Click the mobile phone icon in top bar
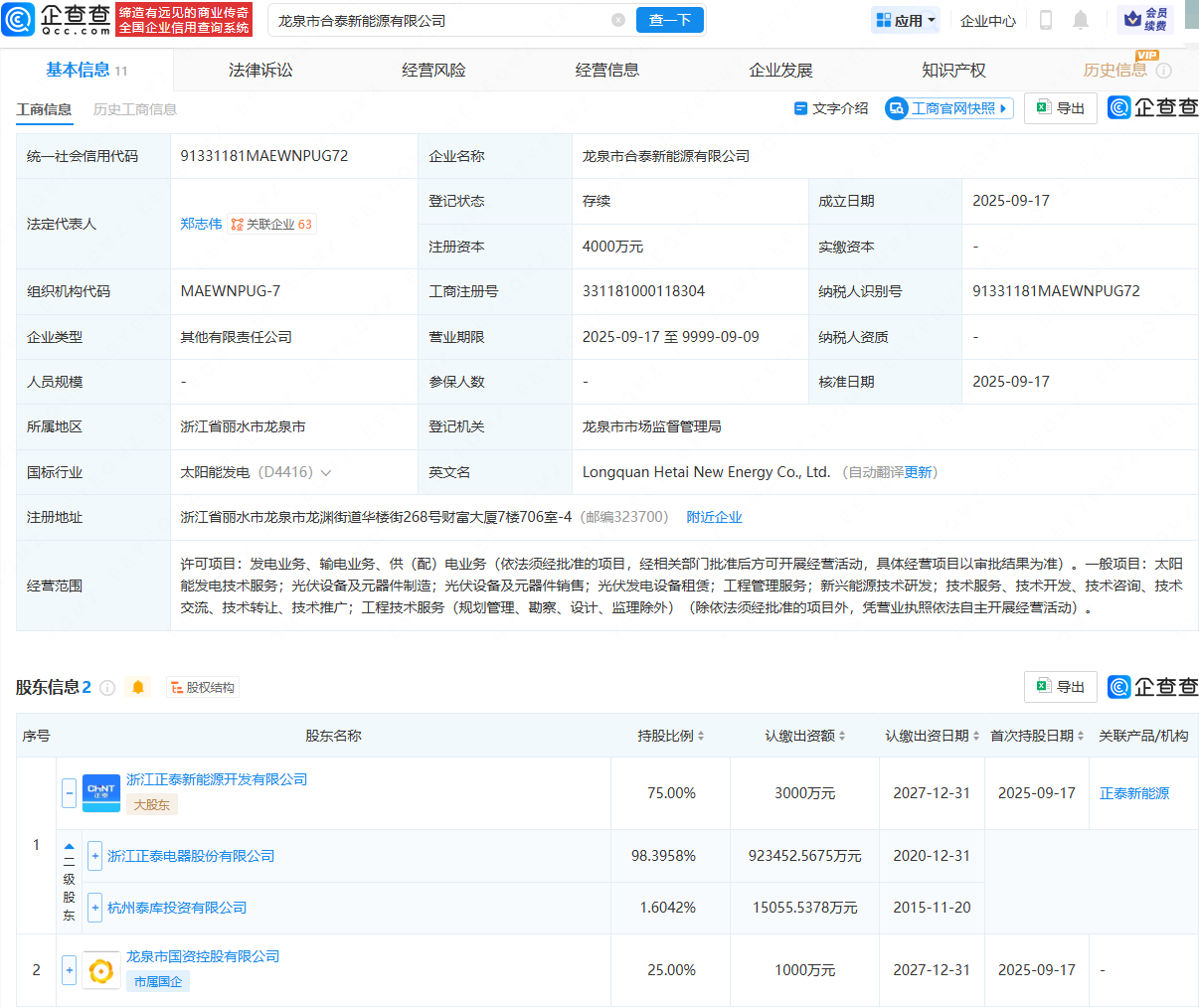 pos(1045,19)
